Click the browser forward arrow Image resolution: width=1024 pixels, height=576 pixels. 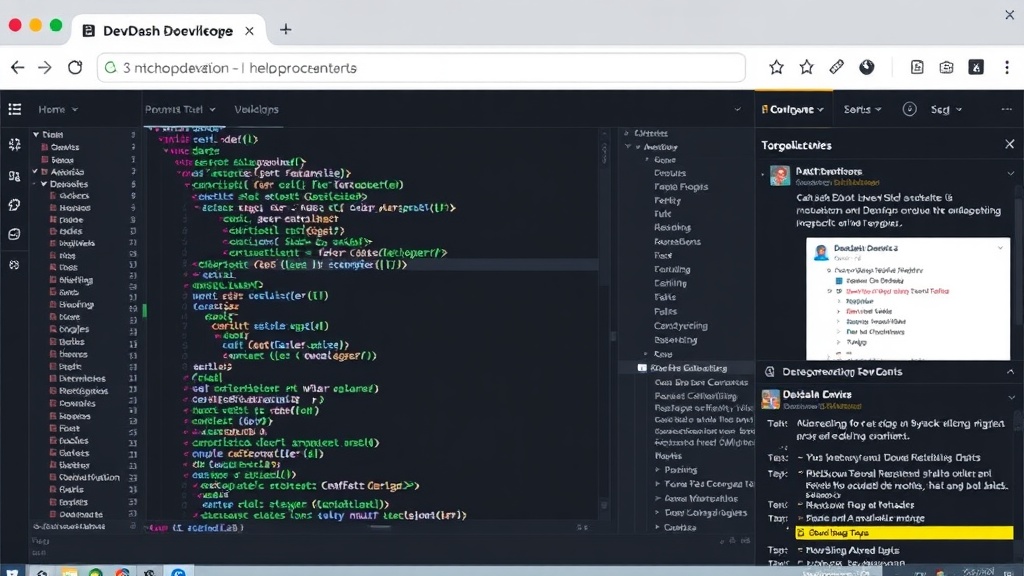(44, 67)
